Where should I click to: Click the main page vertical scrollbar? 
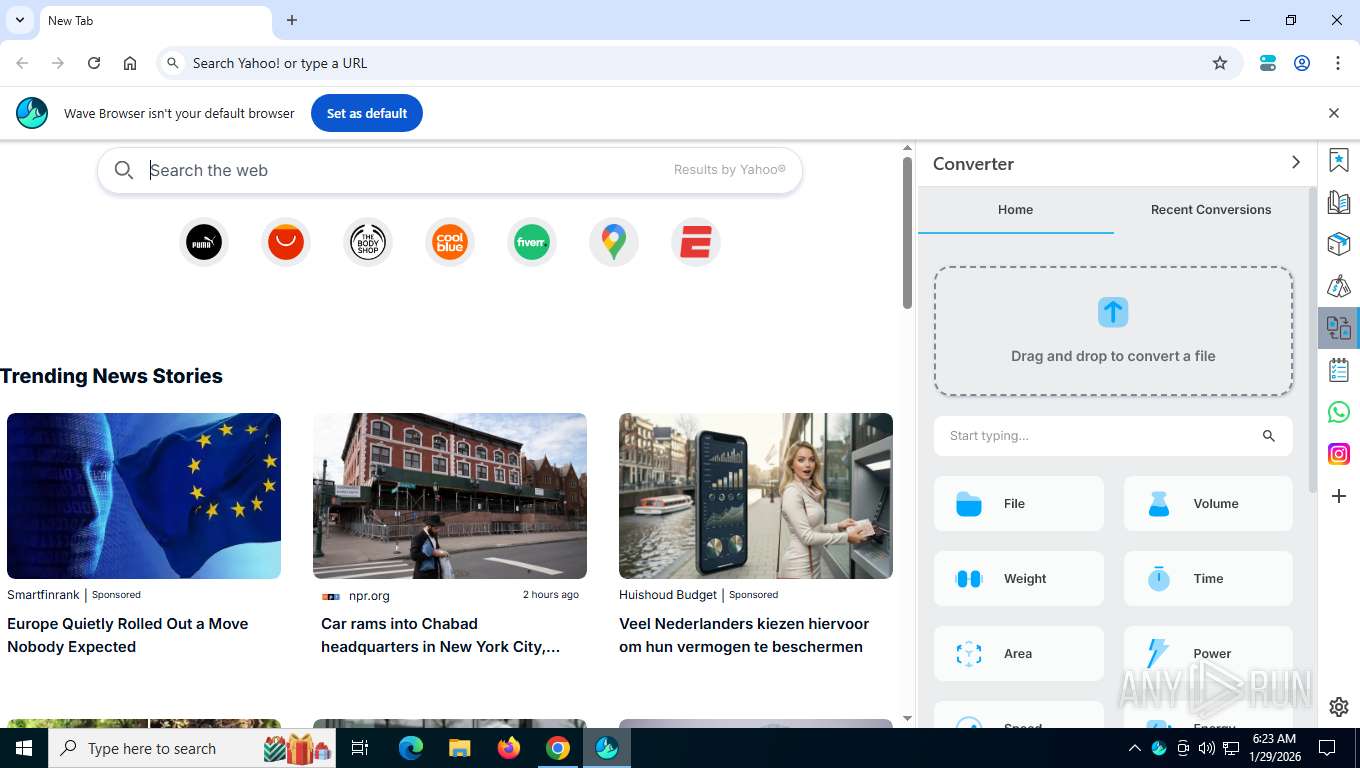[x=907, y=232]
